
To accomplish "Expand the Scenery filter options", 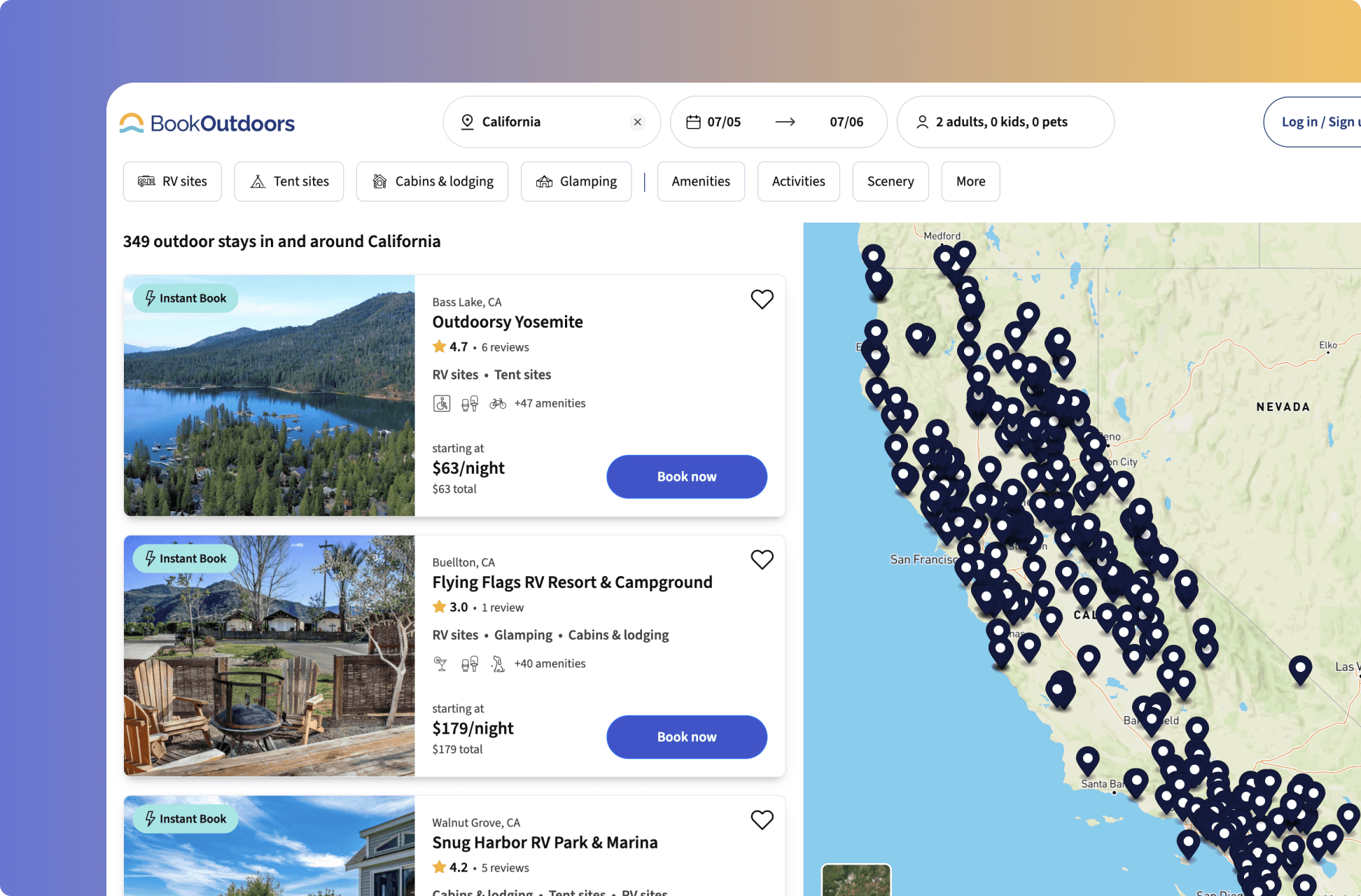I will (x=890, y=181).
